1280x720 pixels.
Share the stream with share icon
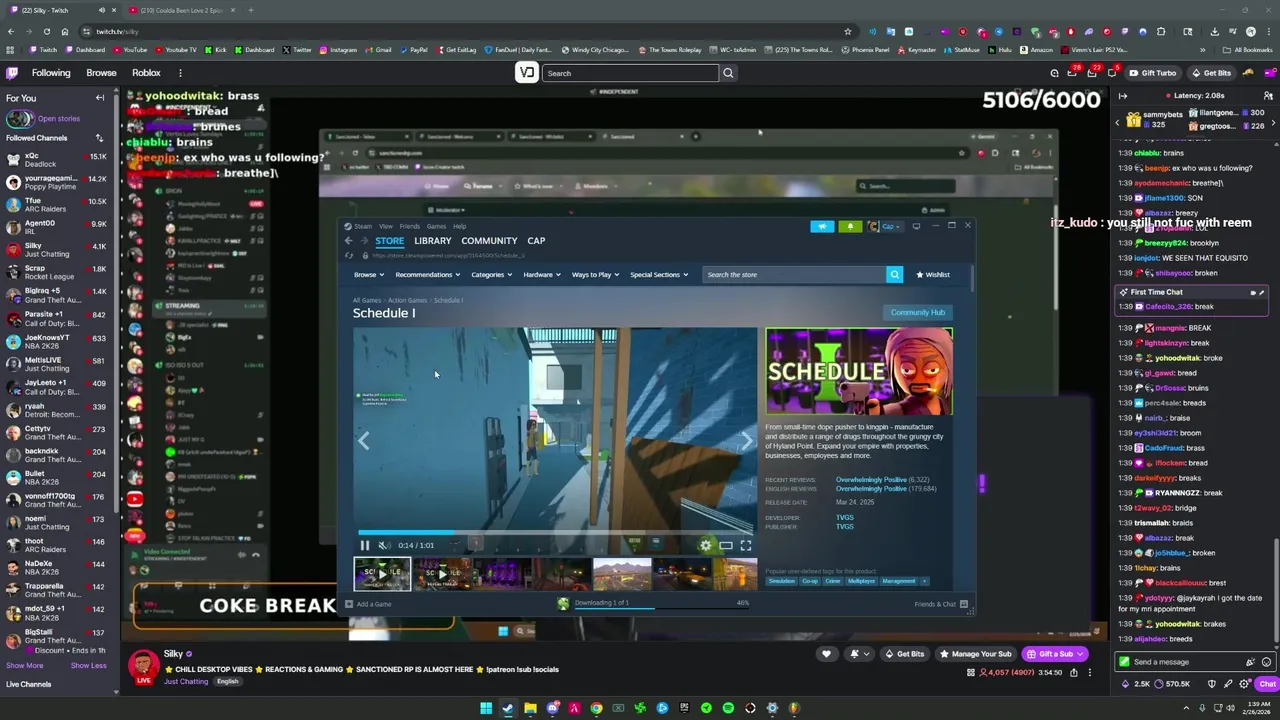coord(1074,673)
